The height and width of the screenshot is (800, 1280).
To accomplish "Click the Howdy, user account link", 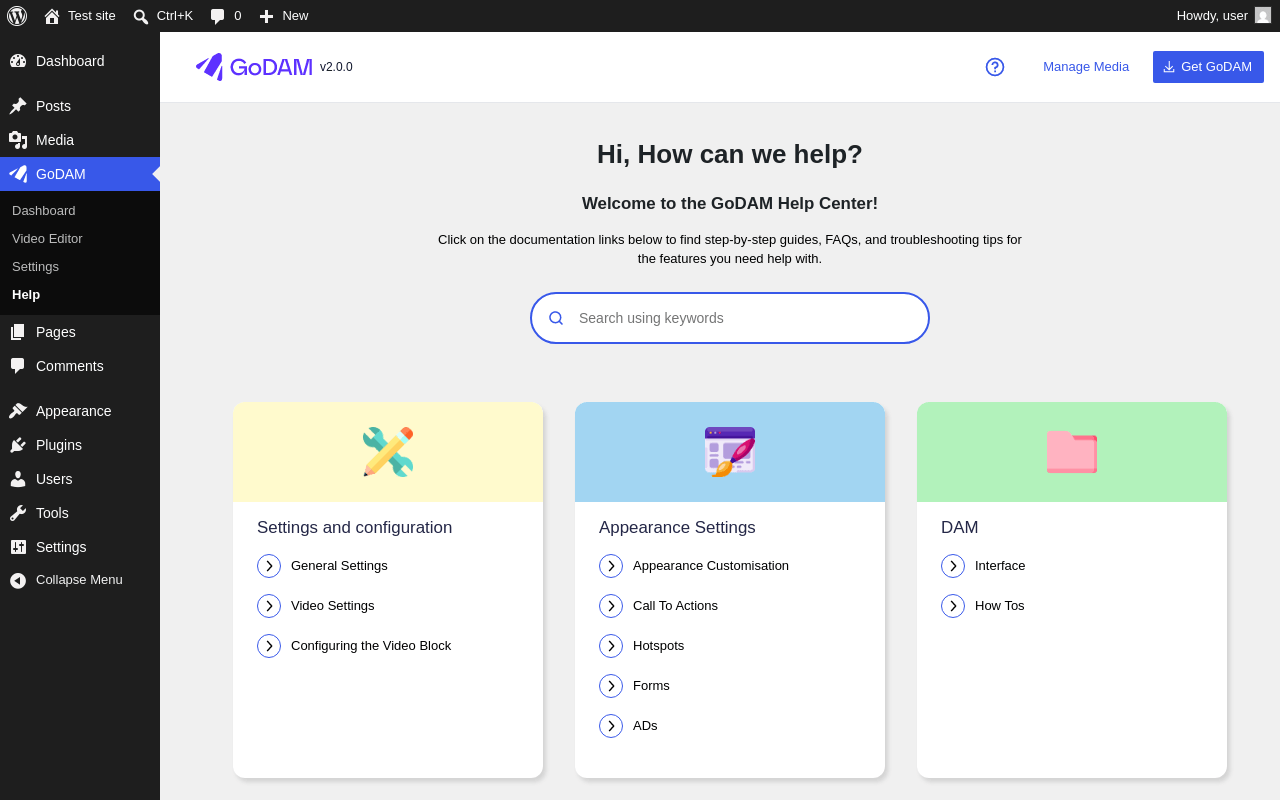I will (x=1224, y=16).
